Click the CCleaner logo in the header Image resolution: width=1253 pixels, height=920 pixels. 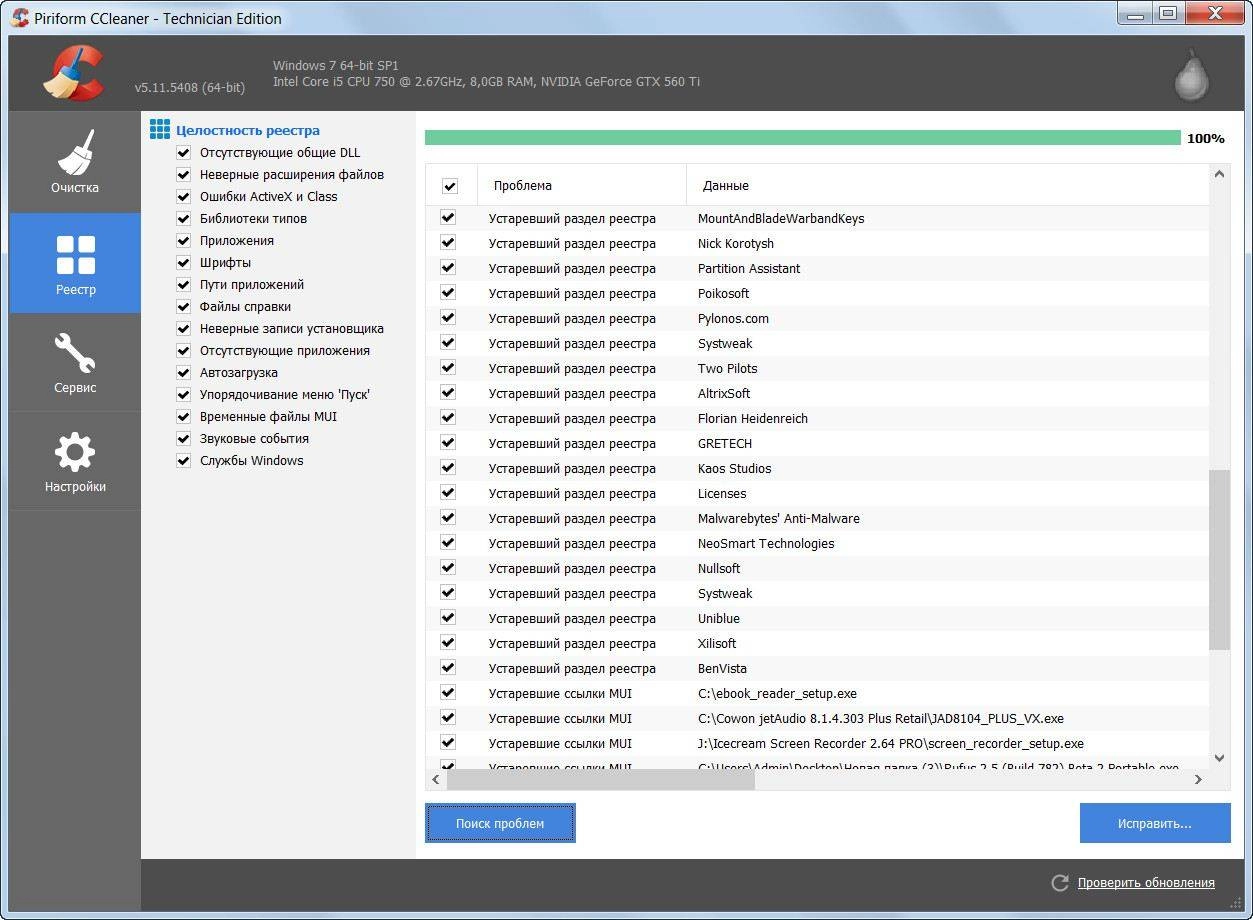(74, 74)
